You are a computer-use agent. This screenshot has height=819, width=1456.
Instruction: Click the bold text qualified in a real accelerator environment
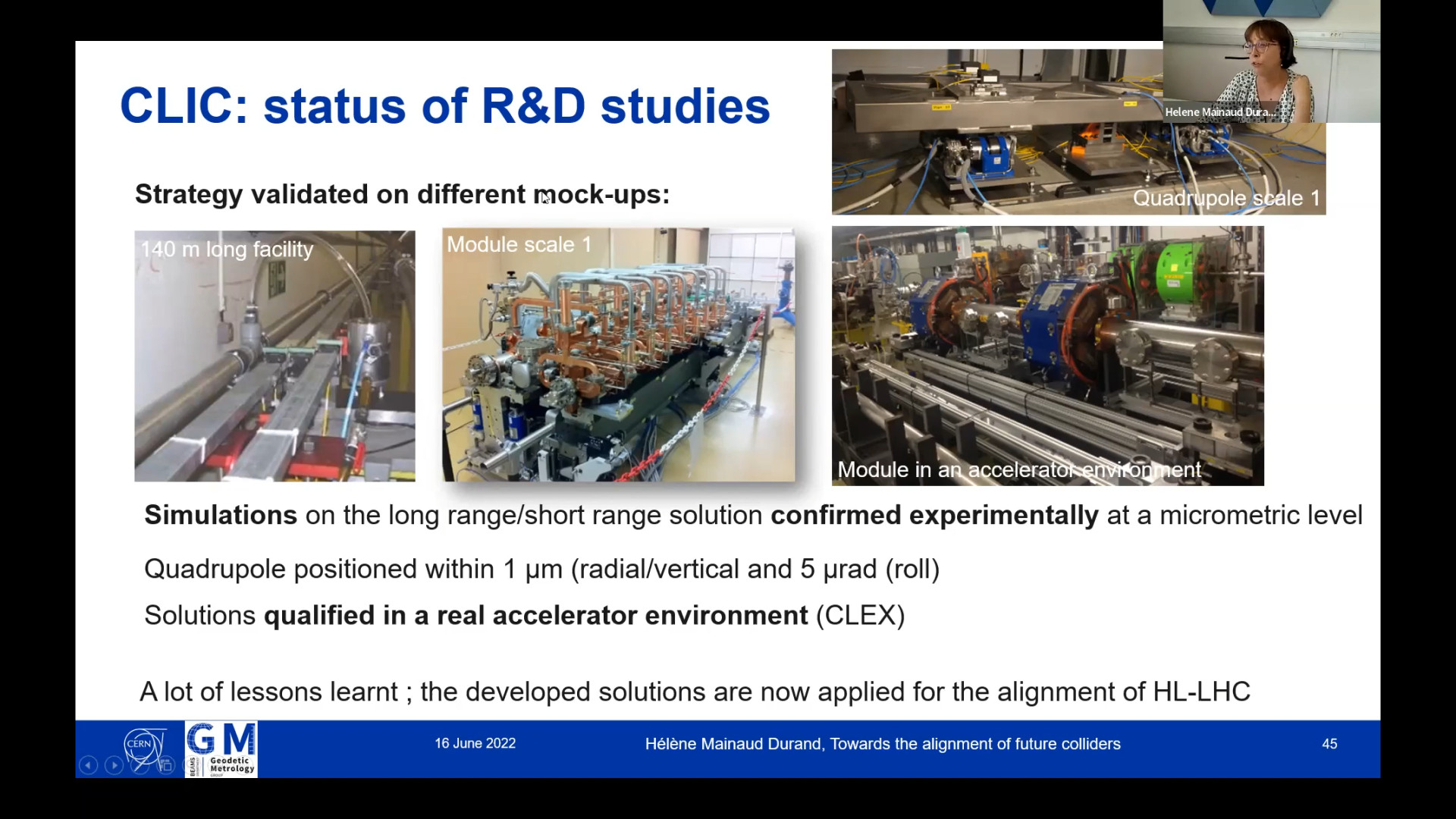coord(535,615)
